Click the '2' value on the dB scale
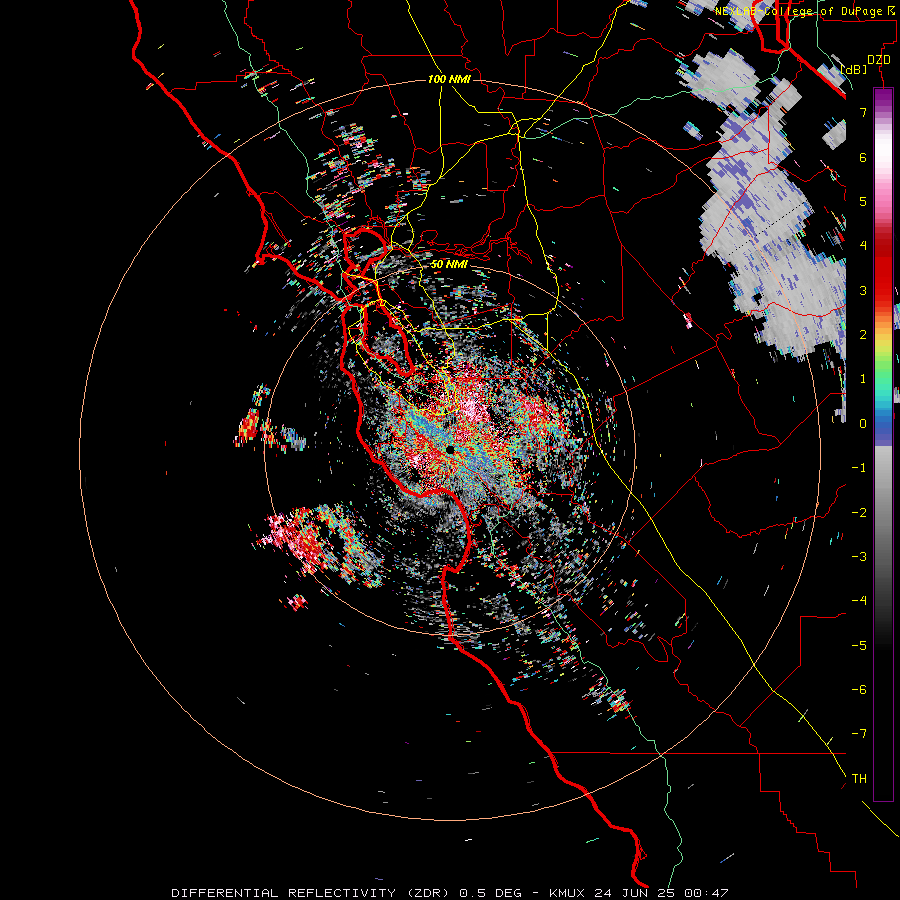 click(x=863, y=335)
